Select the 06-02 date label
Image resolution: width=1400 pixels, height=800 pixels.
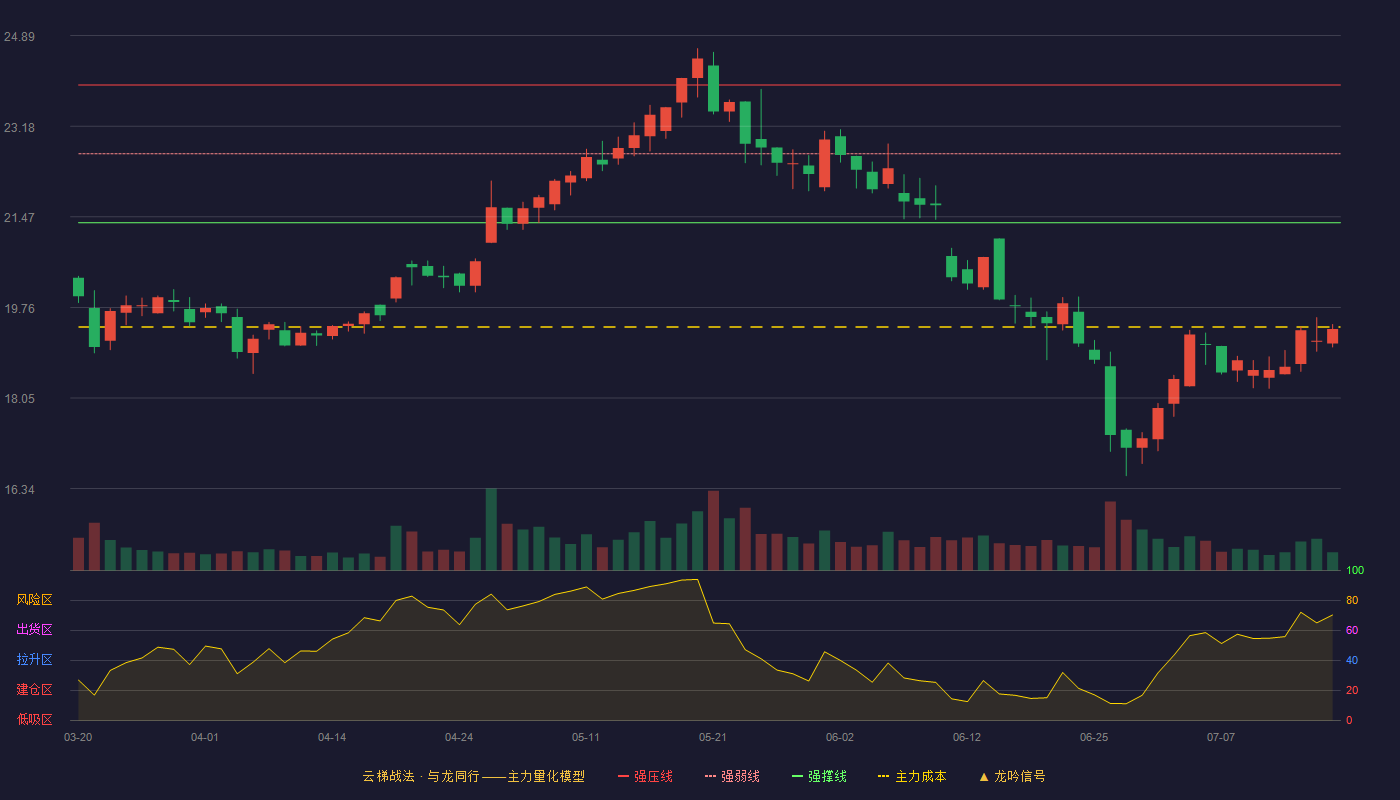click(840, 737)
